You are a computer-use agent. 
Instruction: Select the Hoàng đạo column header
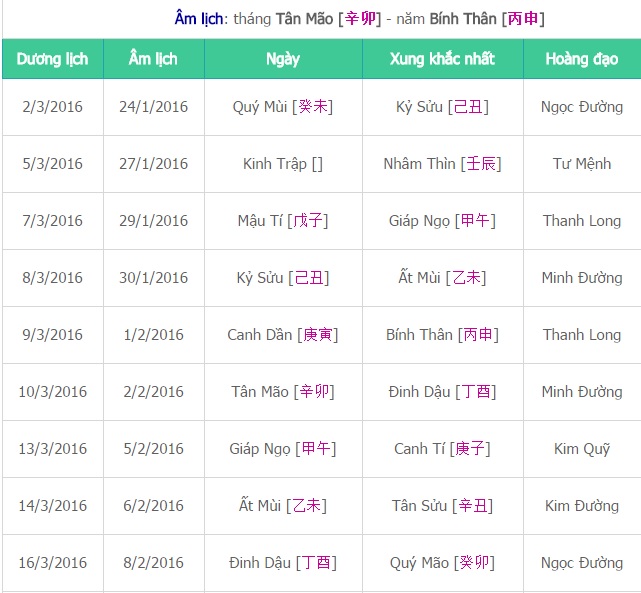click(x=582, y=59)
